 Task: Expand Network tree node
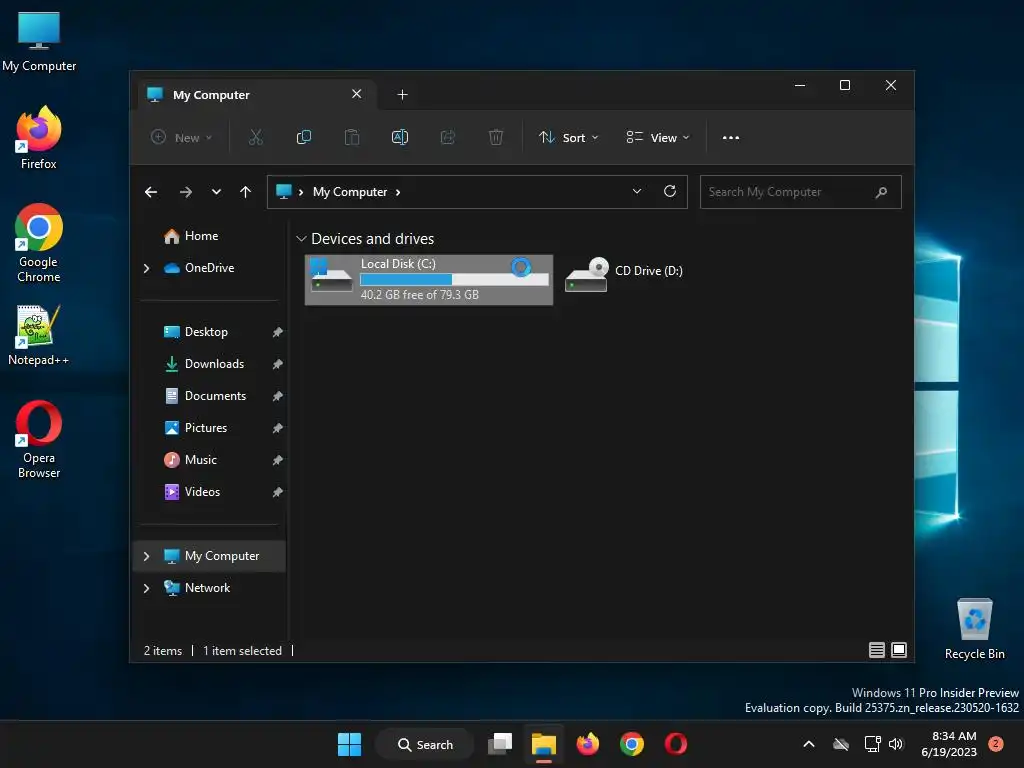[146, 588]
